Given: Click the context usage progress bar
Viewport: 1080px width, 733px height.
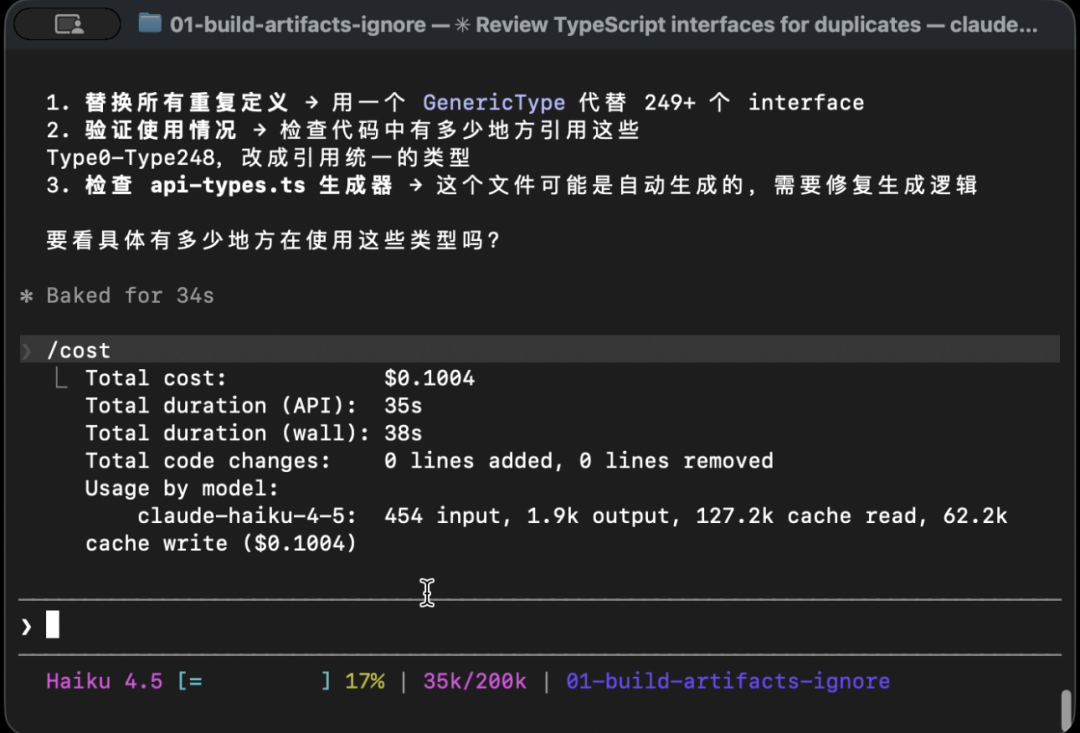Looking at the screenshot, I should [253, 681].
